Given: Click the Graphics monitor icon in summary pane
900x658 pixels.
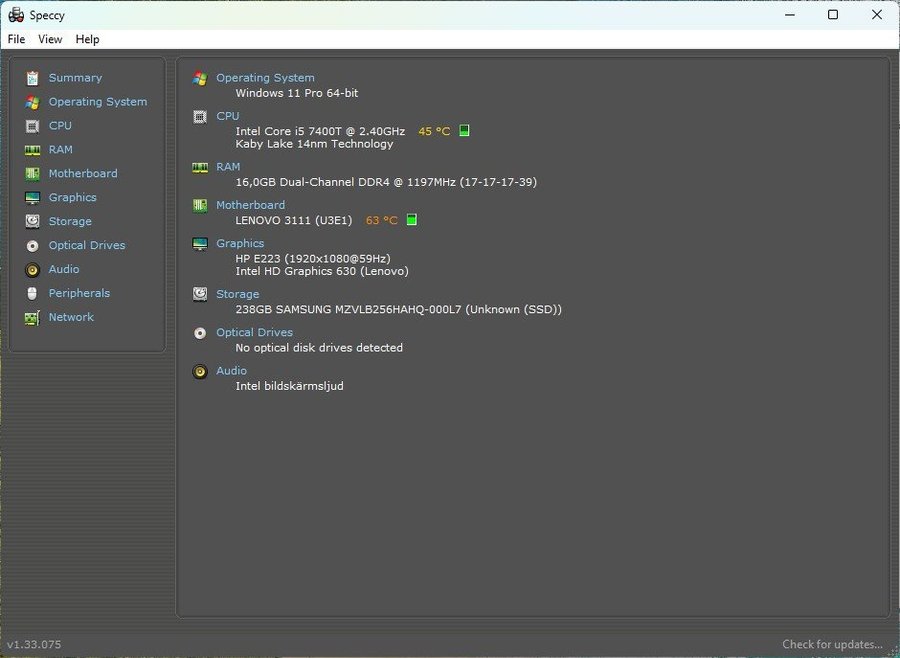Looking at the screenshot, I should (x=200, y=243).
